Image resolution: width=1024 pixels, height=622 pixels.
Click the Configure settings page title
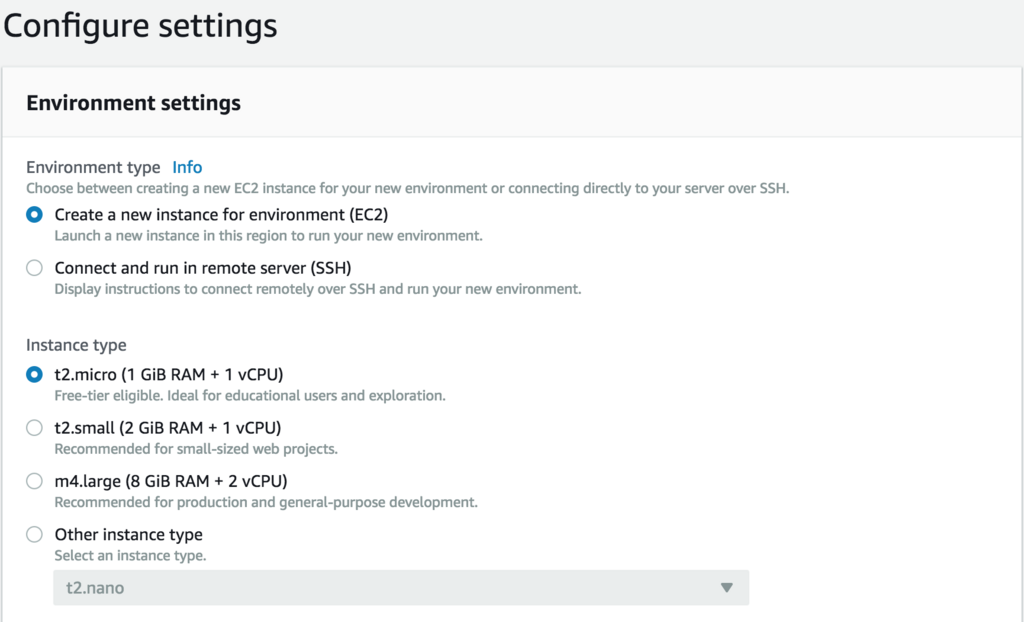pyautogui.click(x=140, y=26)
